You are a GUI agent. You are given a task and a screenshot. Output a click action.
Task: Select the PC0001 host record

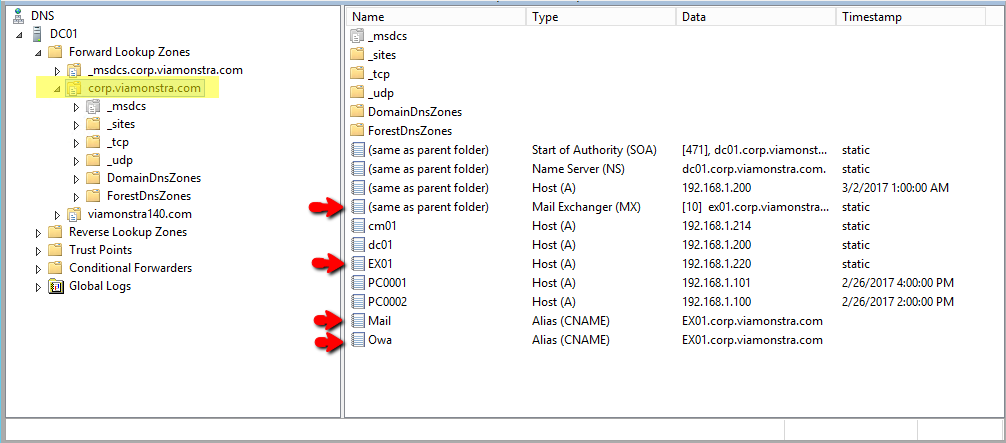pyautogui.click(x=387, y=283)
